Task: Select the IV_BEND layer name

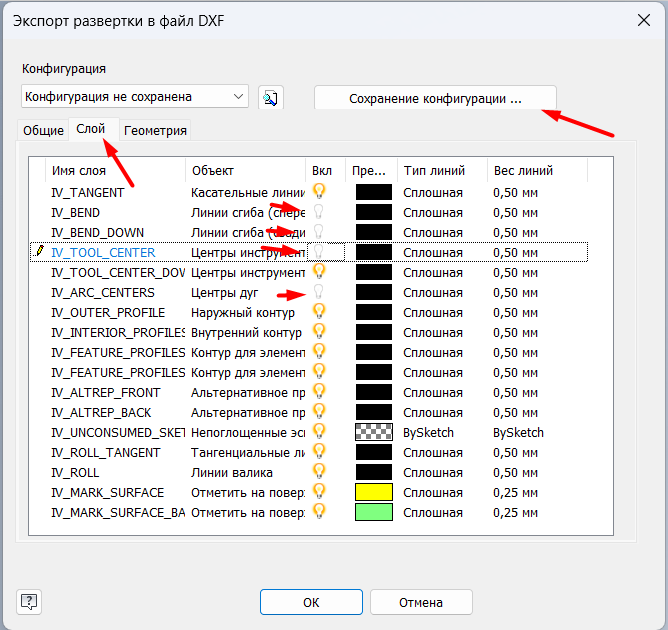Action: click(x=75, y=213)
